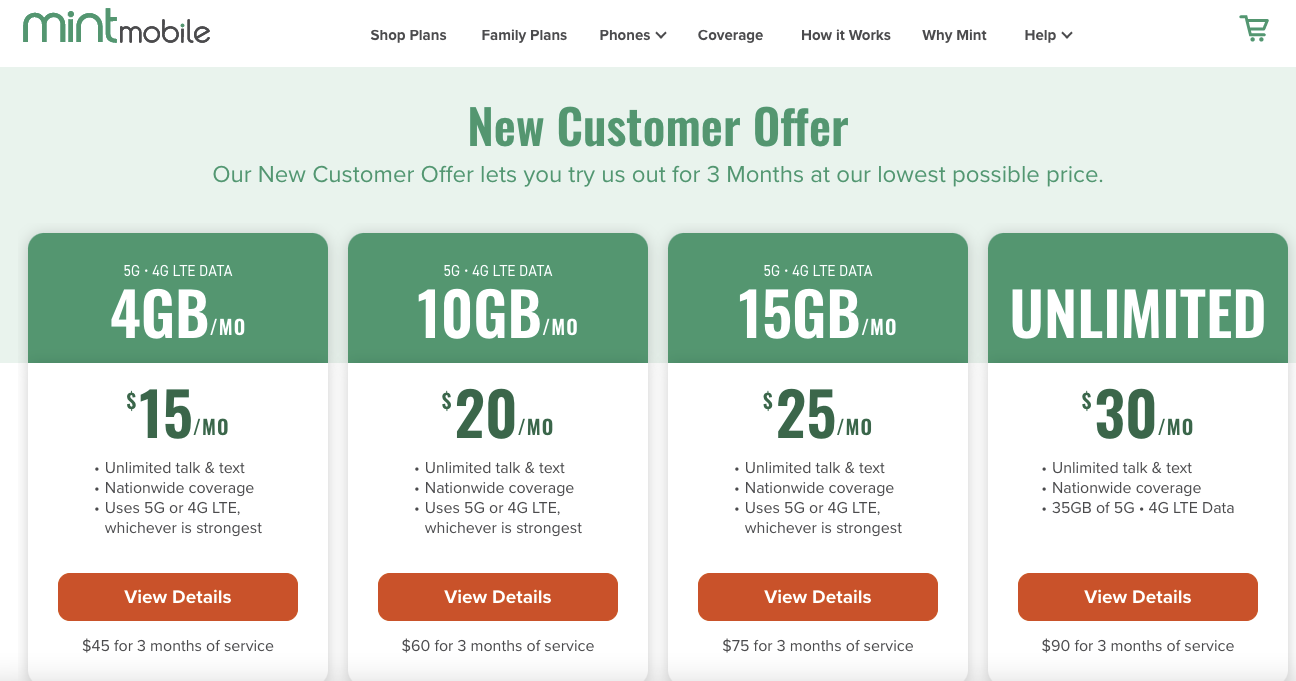Screen dimensions: 1296x681
Task: Select the UNLIMITED plan header
Action: point(1138,298)
